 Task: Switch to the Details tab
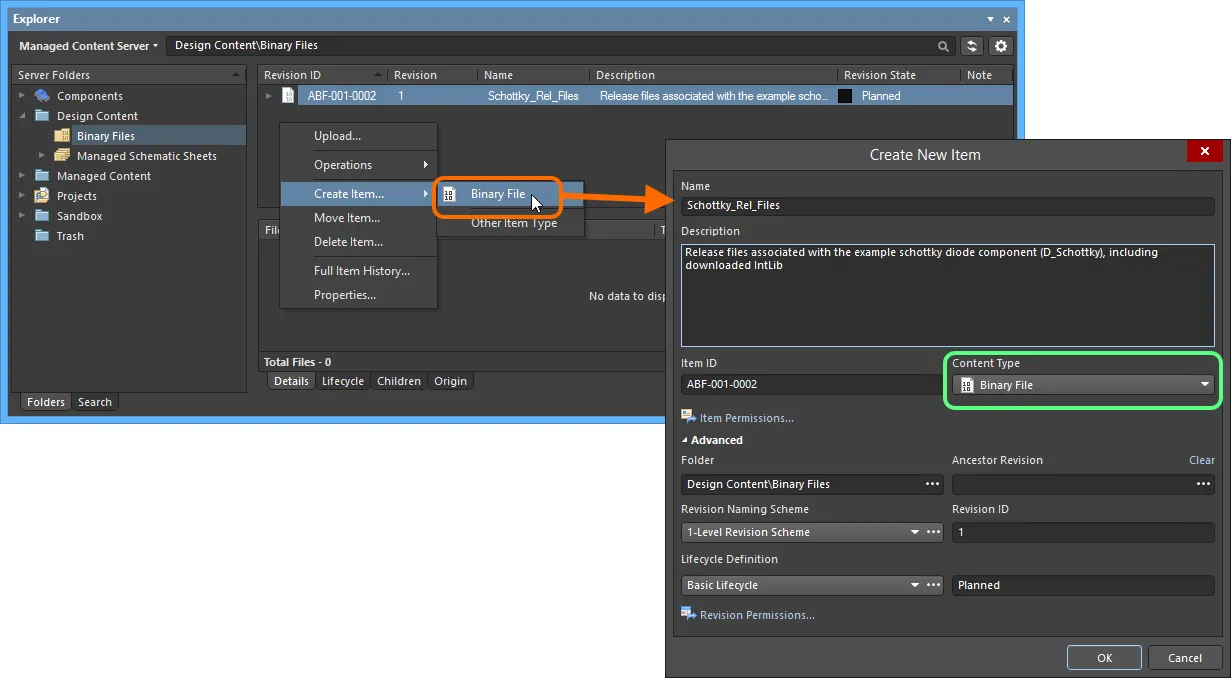click(291, 381)
